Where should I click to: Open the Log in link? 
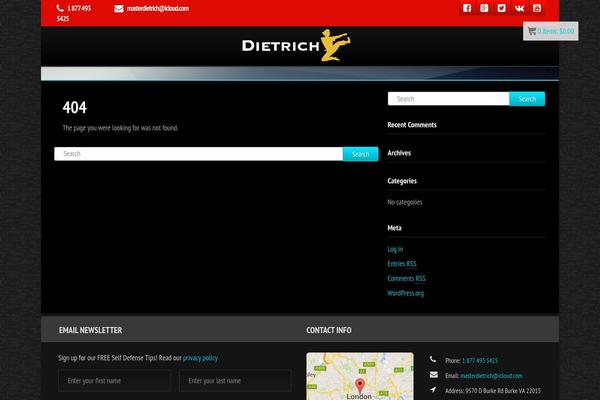395,249
